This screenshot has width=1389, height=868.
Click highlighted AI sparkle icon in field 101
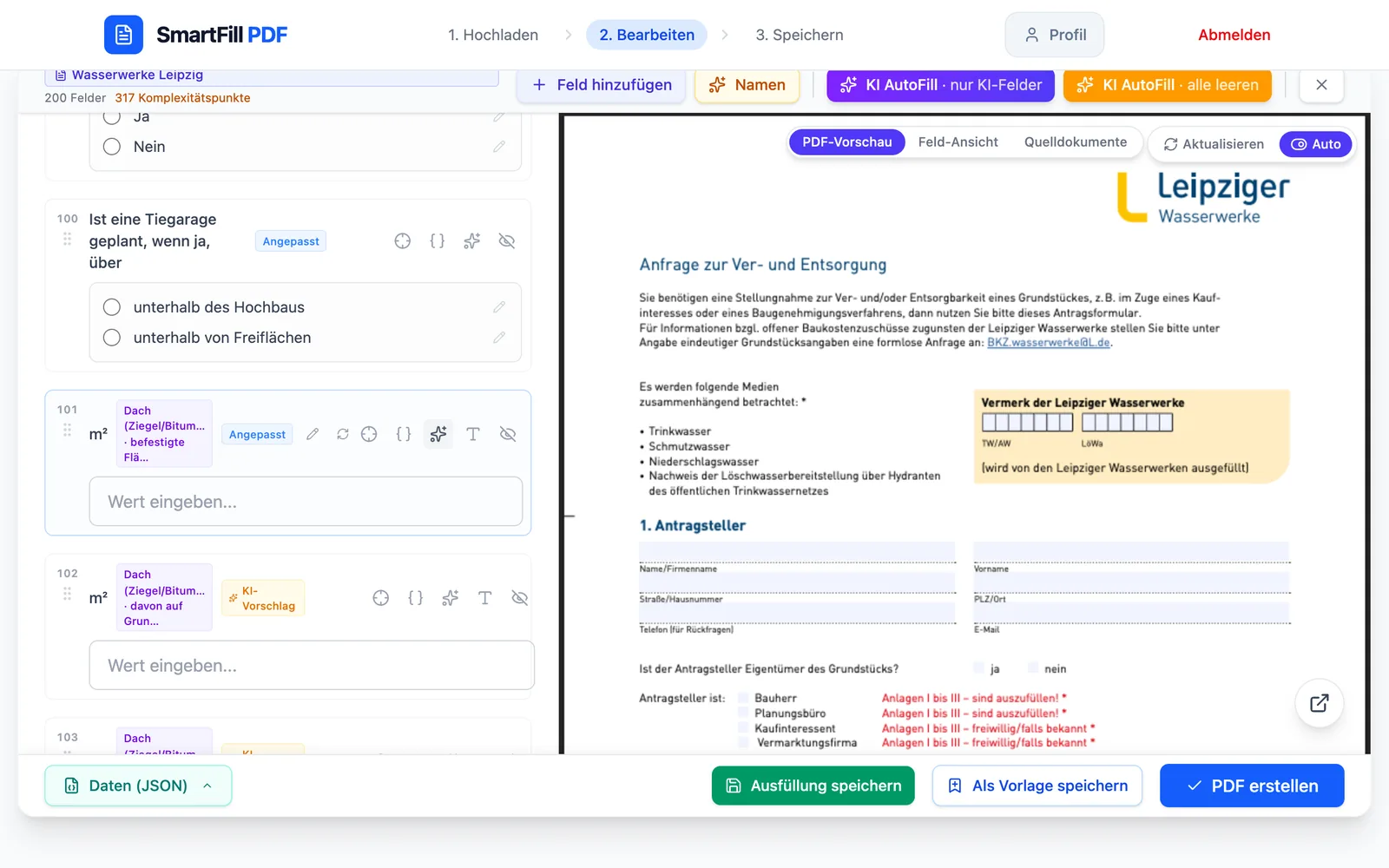tap(438, 434)
